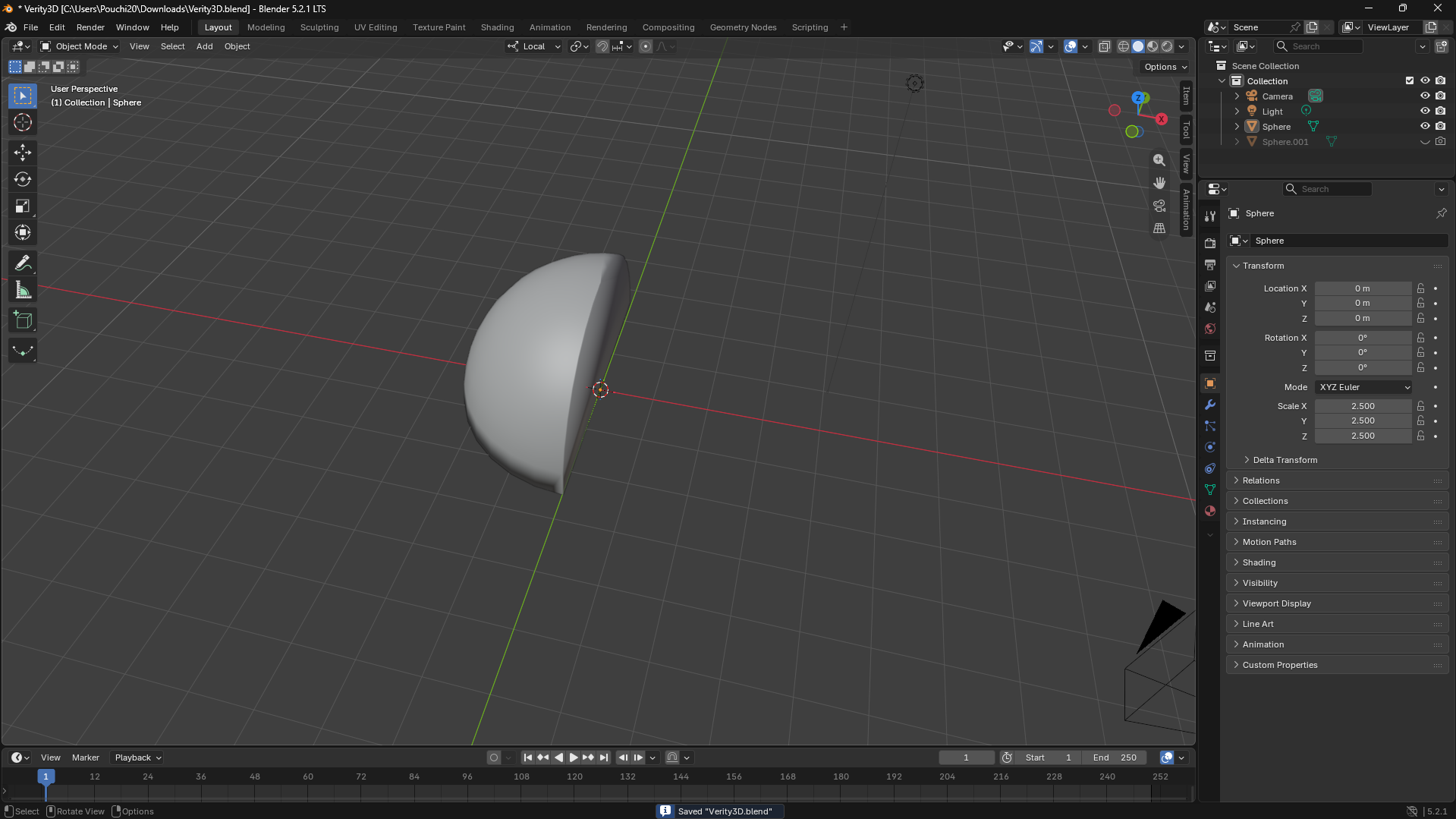Select the Scale tool
This screenshot has width=1456, height=819.
click(23, 206)
